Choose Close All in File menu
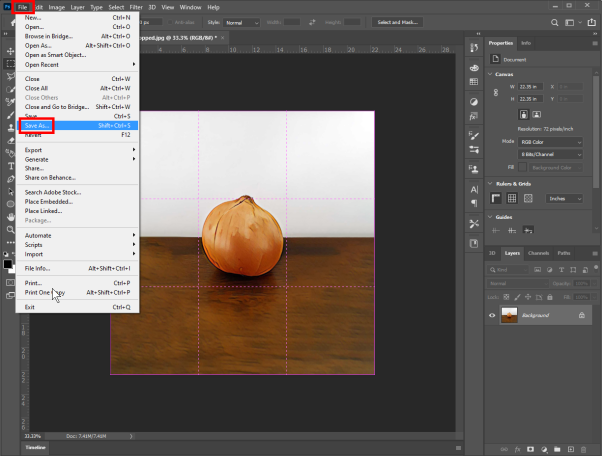This screenshot has width=602, height=456. click(77, 88)
